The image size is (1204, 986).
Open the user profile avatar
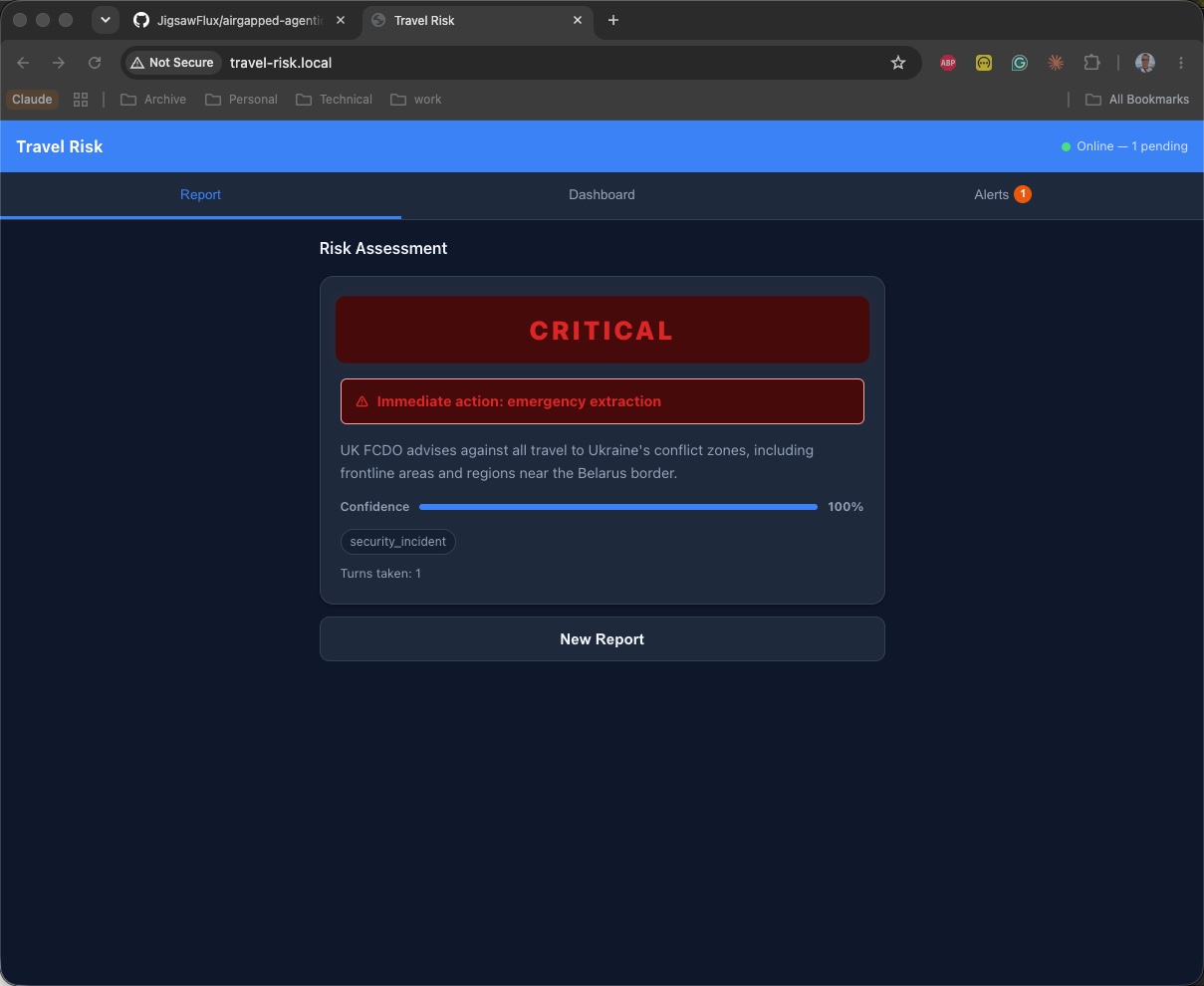(1145, 63)
